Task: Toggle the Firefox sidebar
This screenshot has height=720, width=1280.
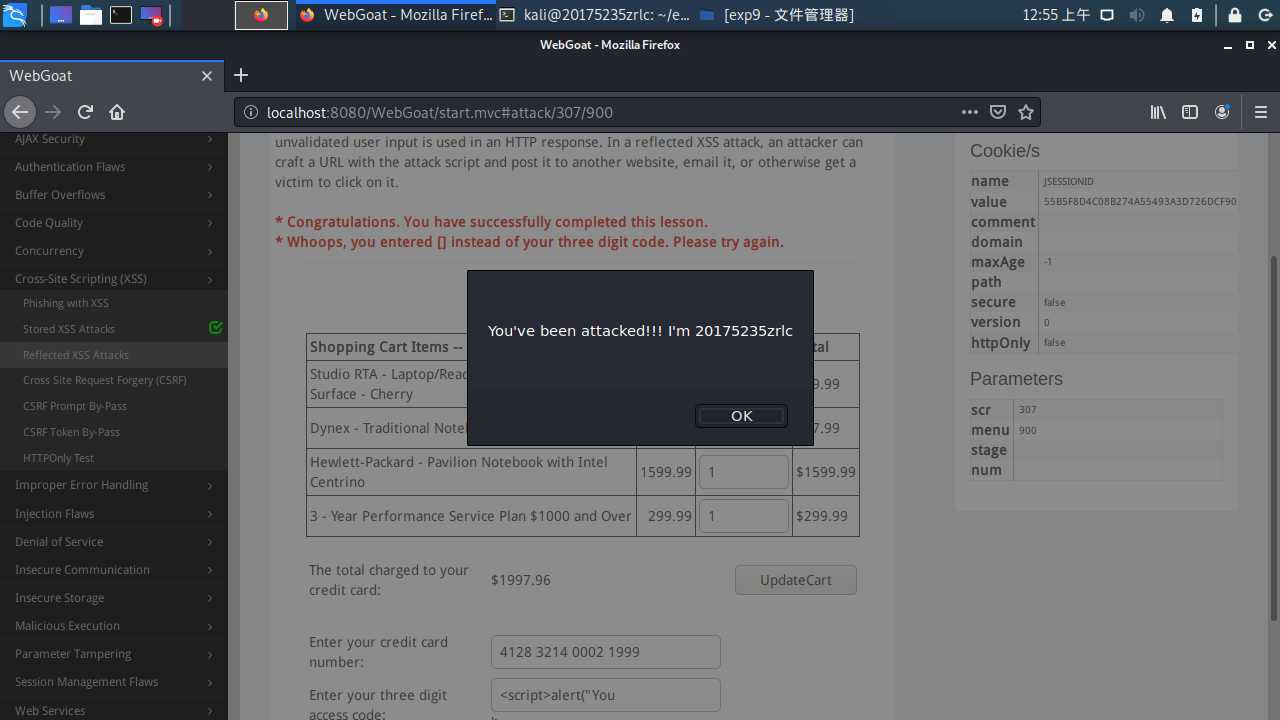Action: pyautogui.click(x=1190, y=112)
